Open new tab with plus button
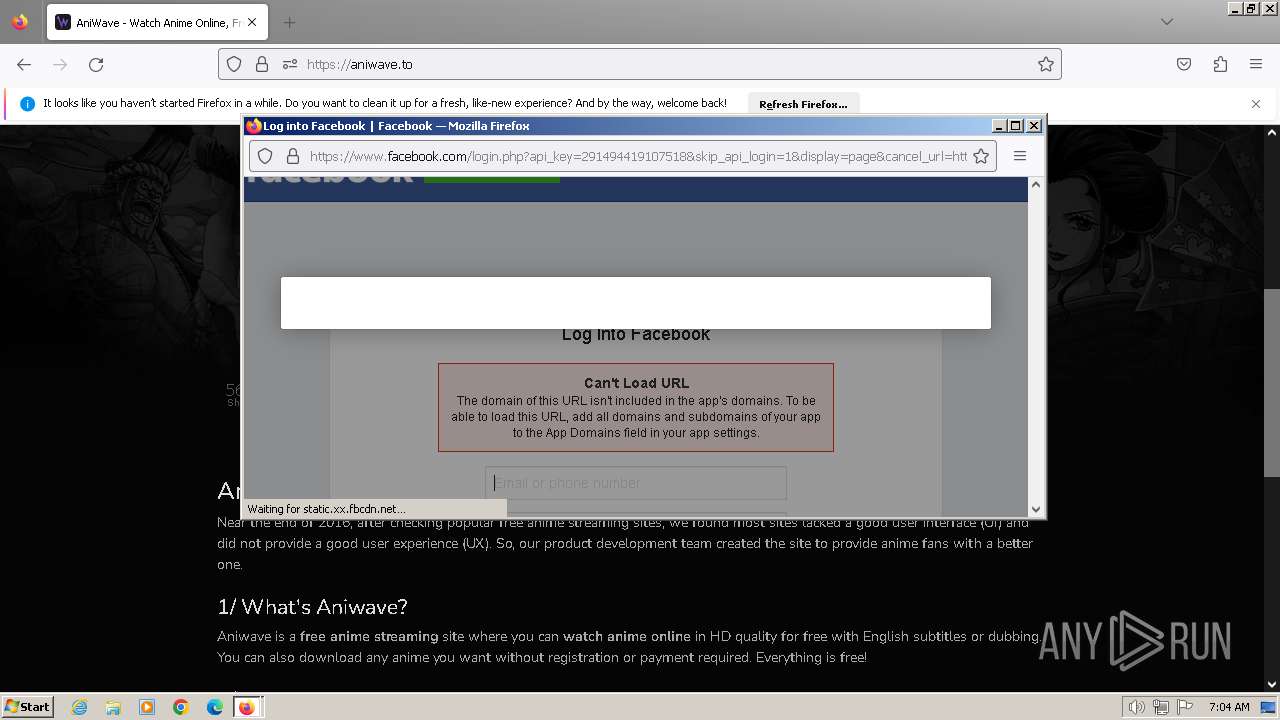 point(289,22)
